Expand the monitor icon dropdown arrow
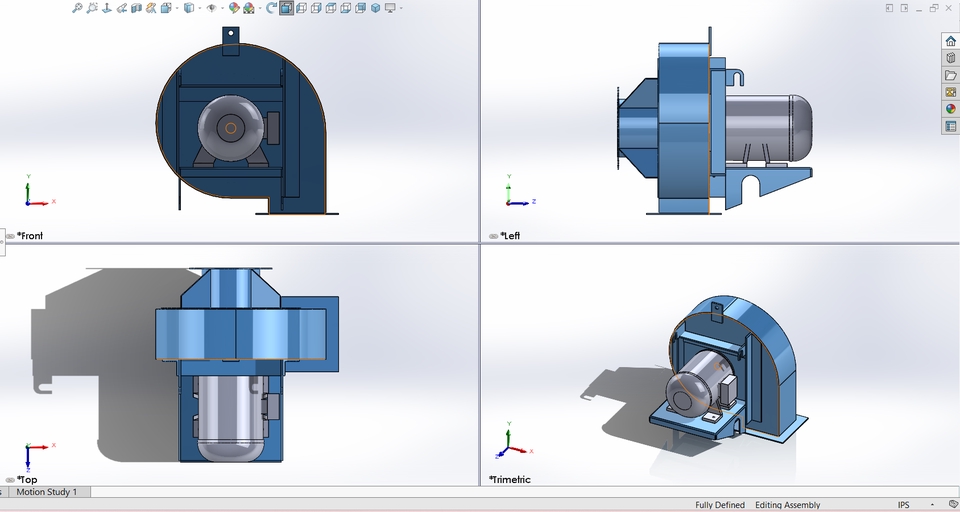The image size is (960, 512). click(401, 9)
